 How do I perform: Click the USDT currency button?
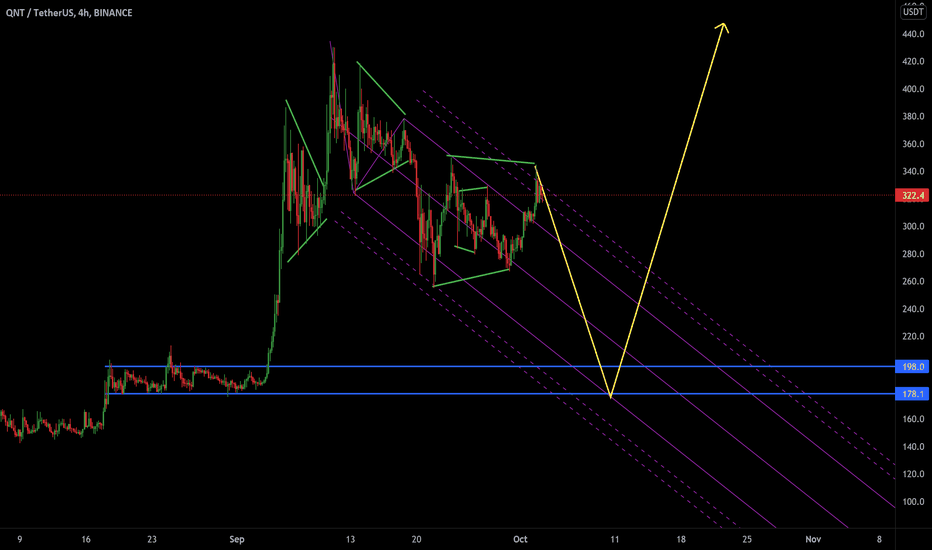912,12
